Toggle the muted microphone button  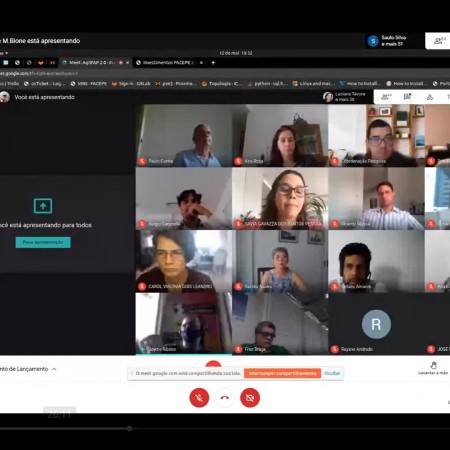point(199,397)
